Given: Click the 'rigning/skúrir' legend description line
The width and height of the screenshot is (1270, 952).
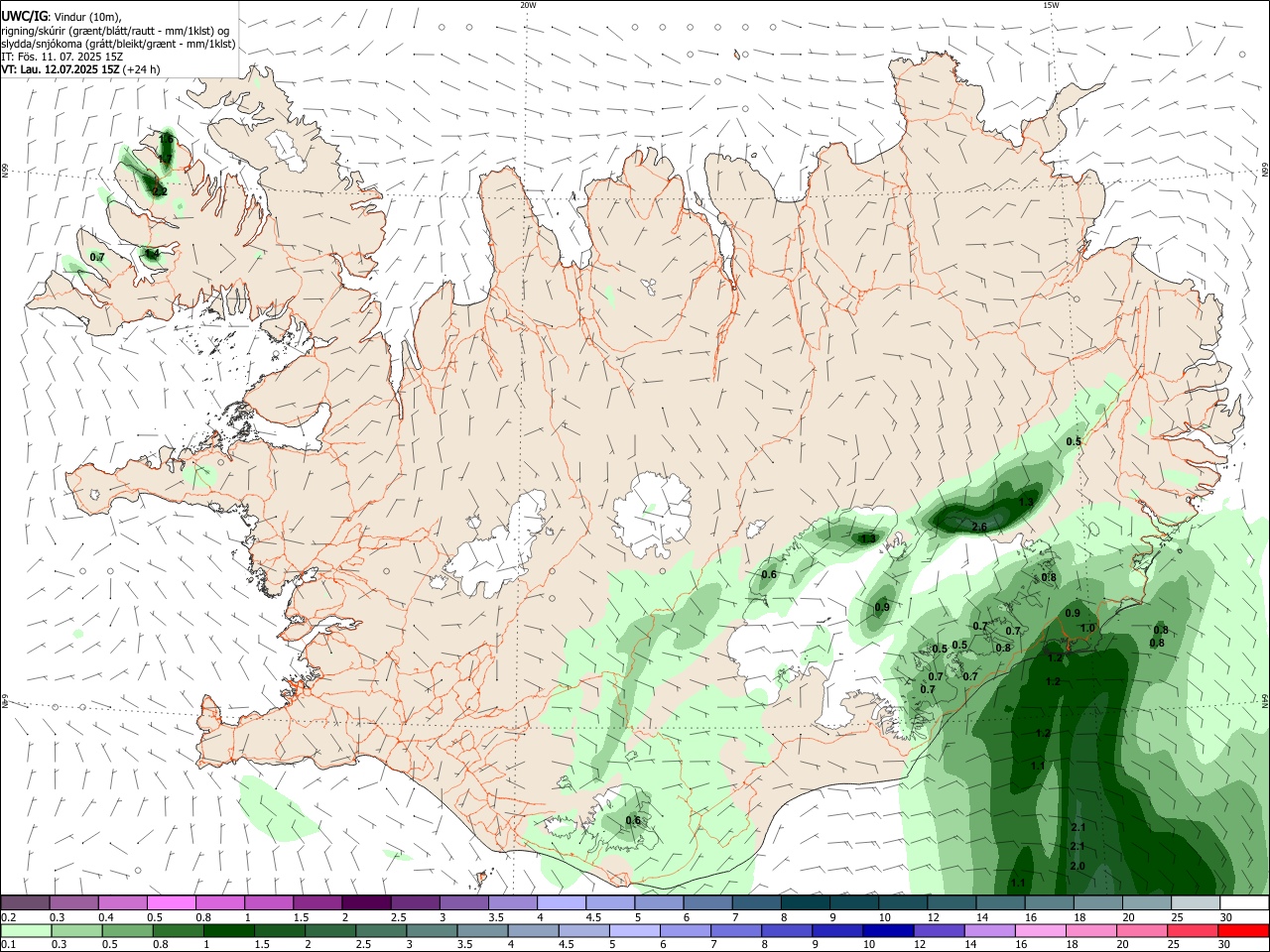Looking at the screenshot, I should coord(115,31).
